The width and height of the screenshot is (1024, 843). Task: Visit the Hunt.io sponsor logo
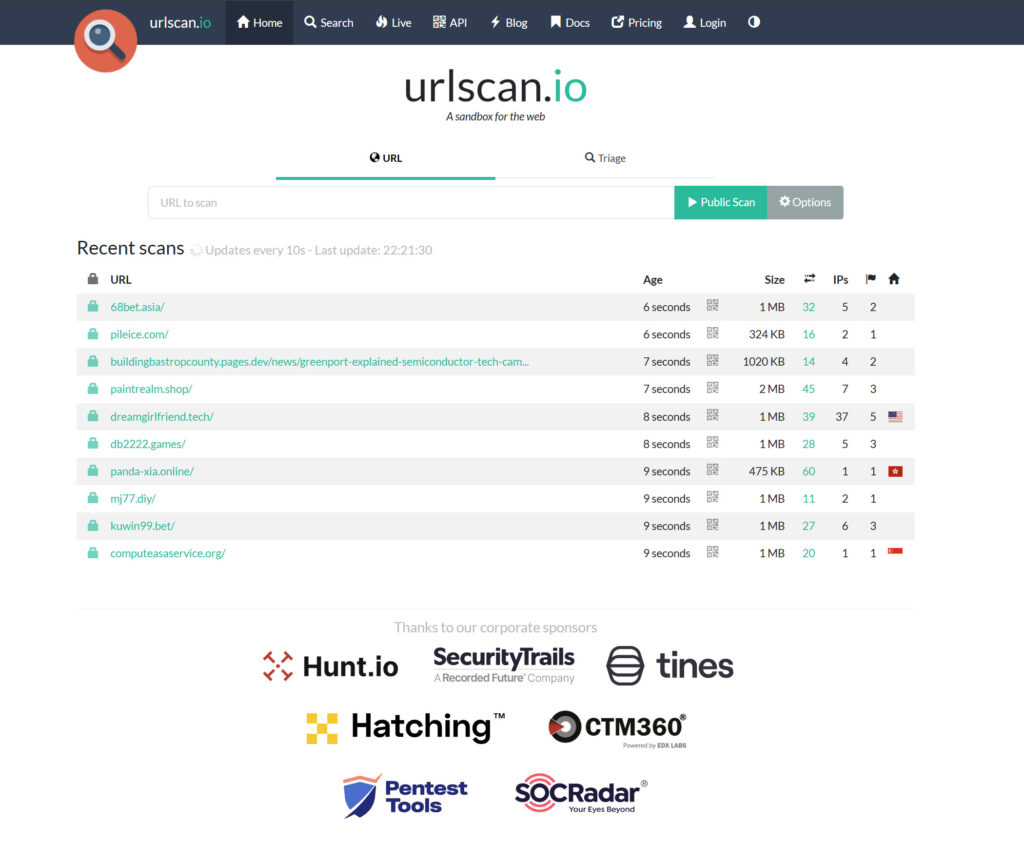pos(330,666)
